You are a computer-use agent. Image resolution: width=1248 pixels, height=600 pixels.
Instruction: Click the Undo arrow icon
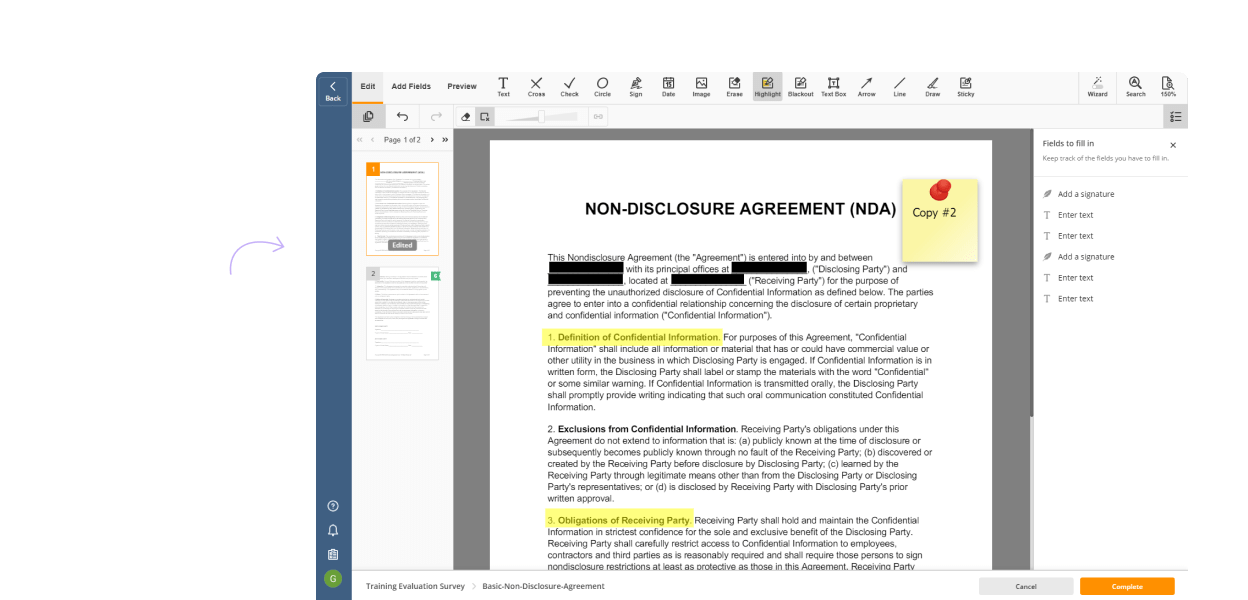coord(402,117)
